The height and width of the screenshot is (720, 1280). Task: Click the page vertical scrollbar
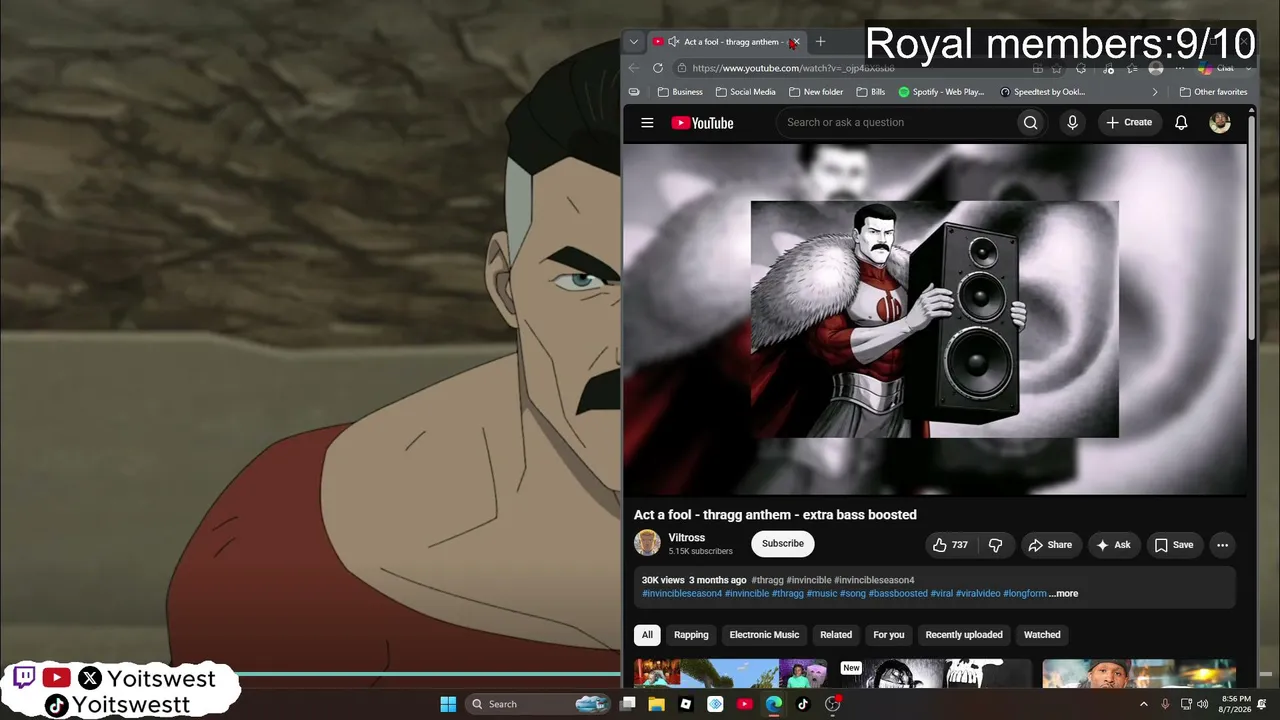tap(1252, 230)
